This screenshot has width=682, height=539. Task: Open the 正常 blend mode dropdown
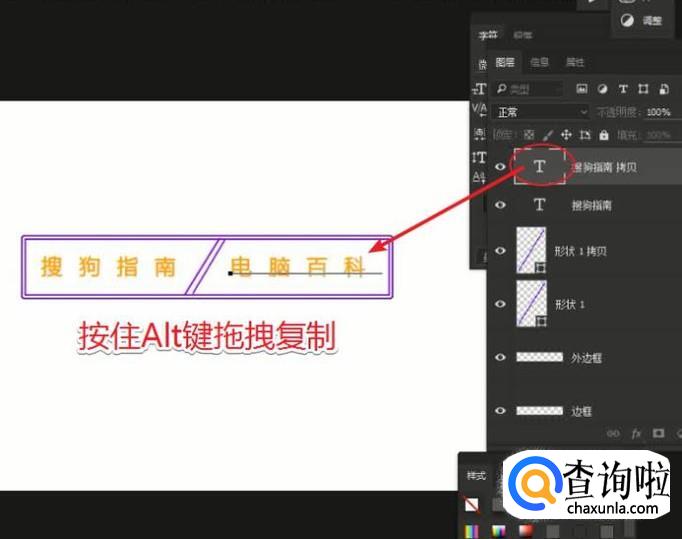(x=541, y=112)
